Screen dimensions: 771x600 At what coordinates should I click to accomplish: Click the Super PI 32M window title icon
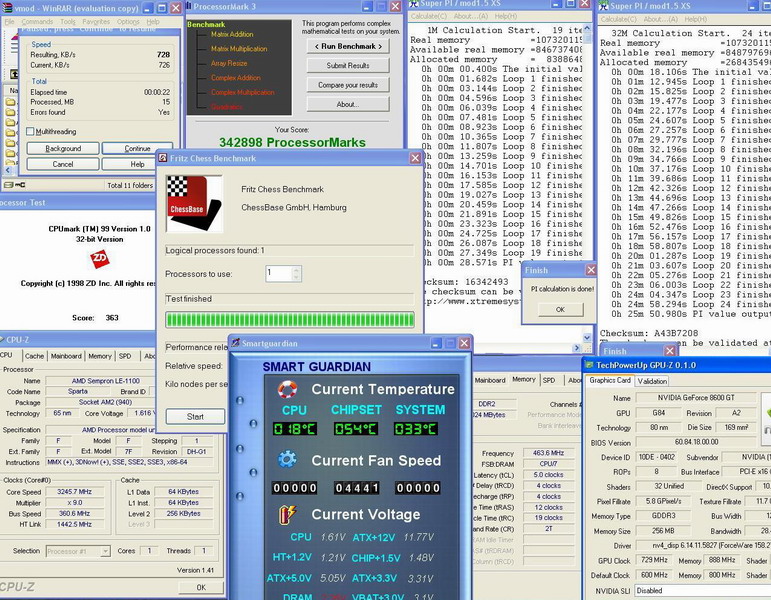tap(603, 6)
